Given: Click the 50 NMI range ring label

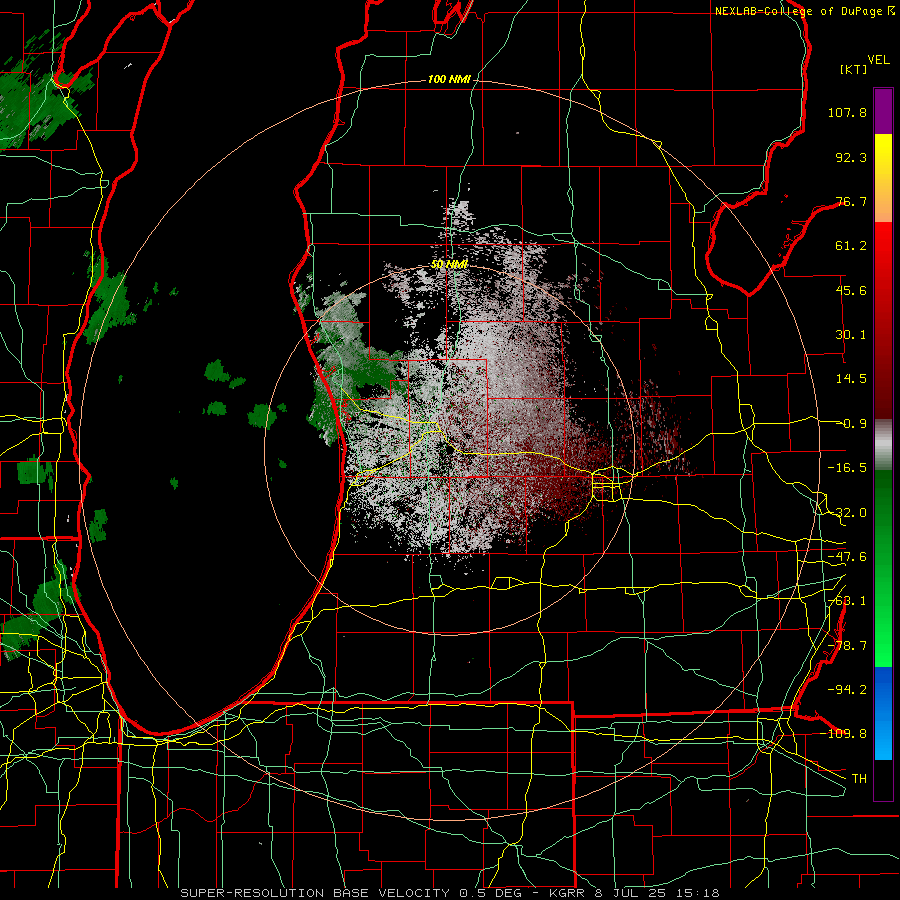Looking at the screenshot, I should click(449, 265).
